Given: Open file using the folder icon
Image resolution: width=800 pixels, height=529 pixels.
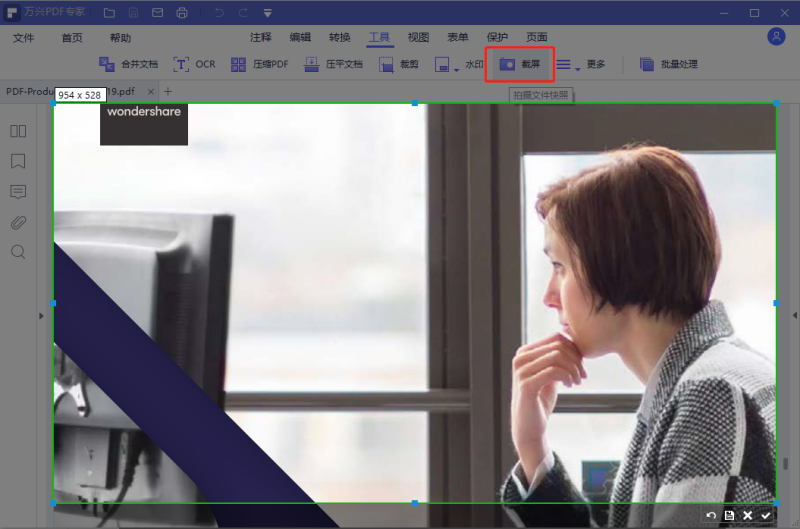Looking at the screenshot, I should point(109,13).
